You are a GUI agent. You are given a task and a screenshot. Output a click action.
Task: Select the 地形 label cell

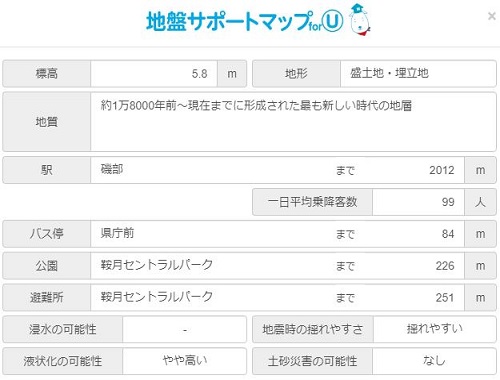pyautogui.click(x=296, y=74)
